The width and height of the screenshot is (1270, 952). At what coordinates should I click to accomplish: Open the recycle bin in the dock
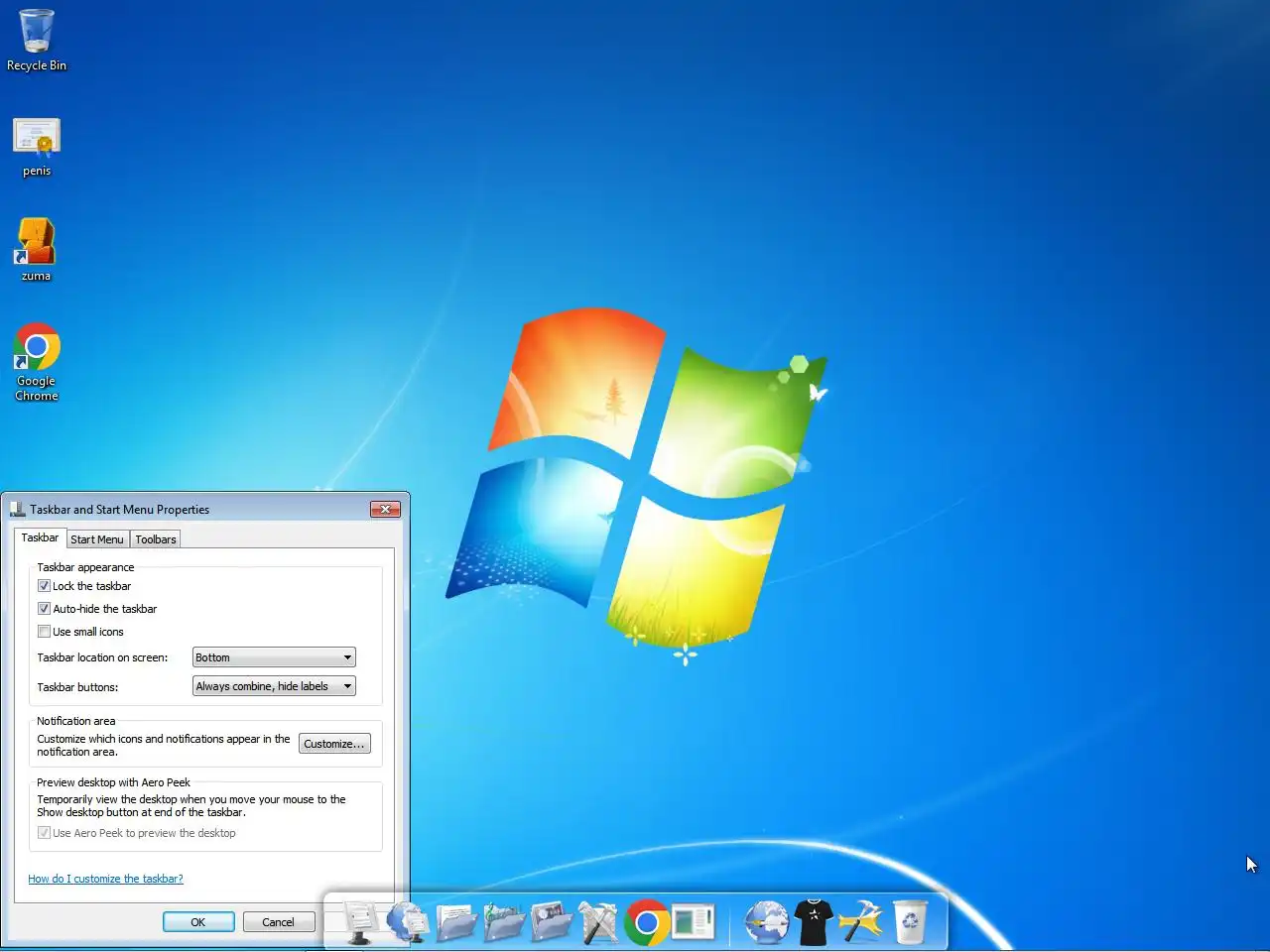pos(910,922)
